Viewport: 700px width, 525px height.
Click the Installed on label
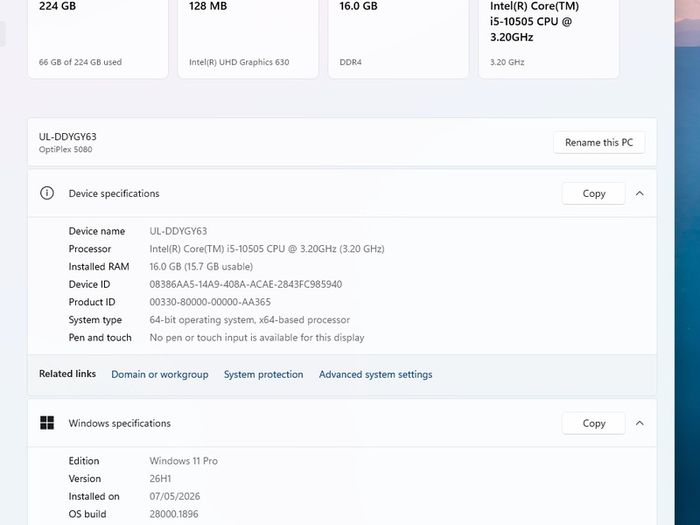click(94, 496)
